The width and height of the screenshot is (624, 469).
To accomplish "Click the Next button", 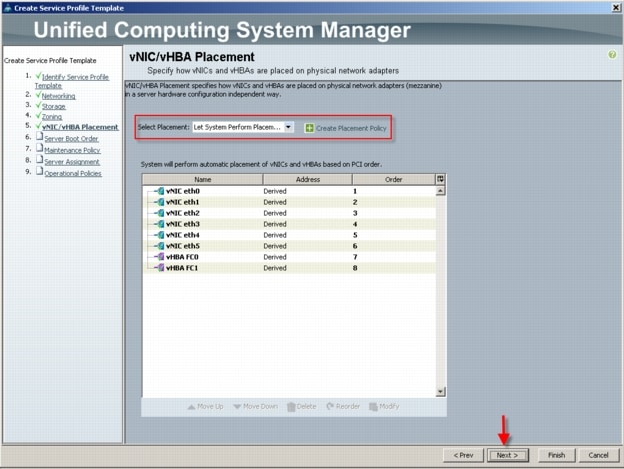I will click(507, 455).
